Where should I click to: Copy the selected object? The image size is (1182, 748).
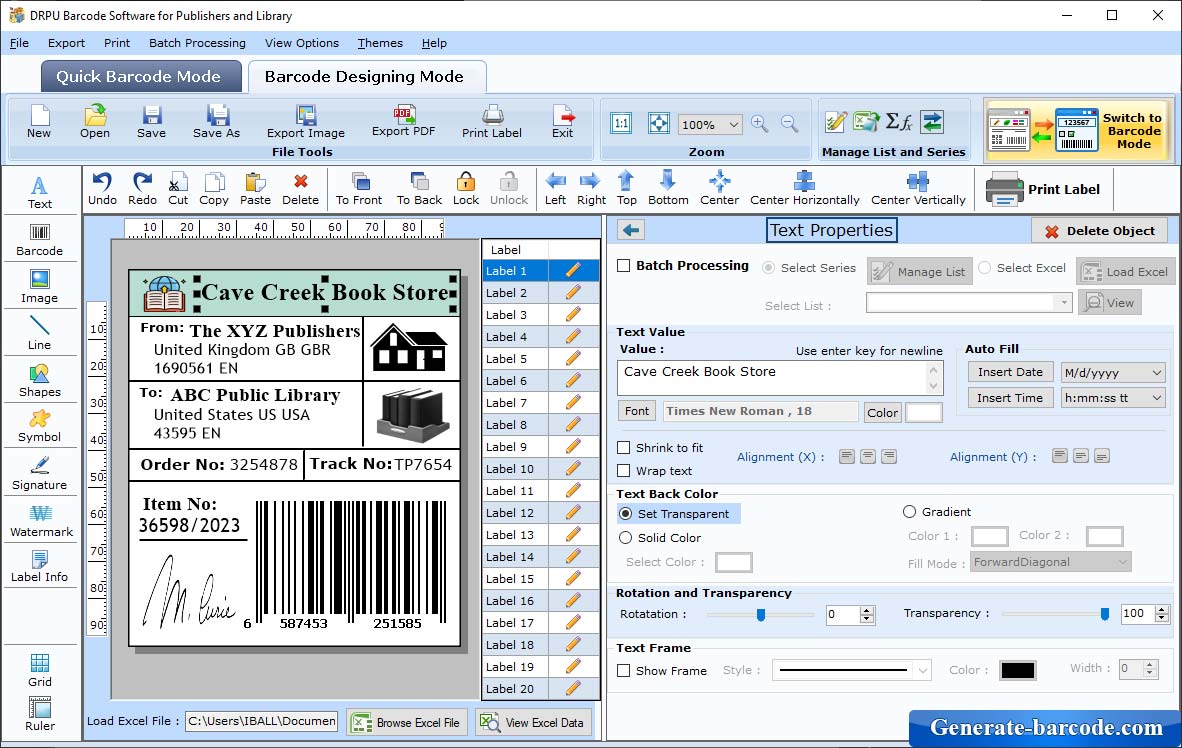(x=214, y=189)
